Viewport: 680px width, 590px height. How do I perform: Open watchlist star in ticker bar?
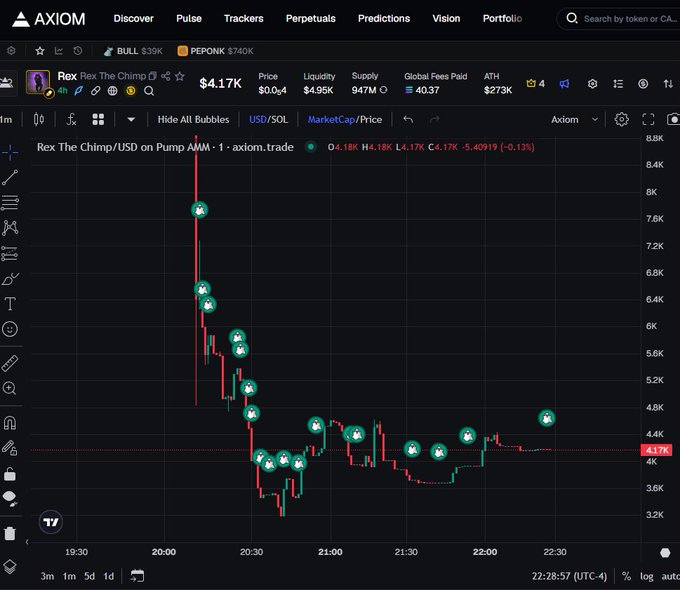coord(40,51)
